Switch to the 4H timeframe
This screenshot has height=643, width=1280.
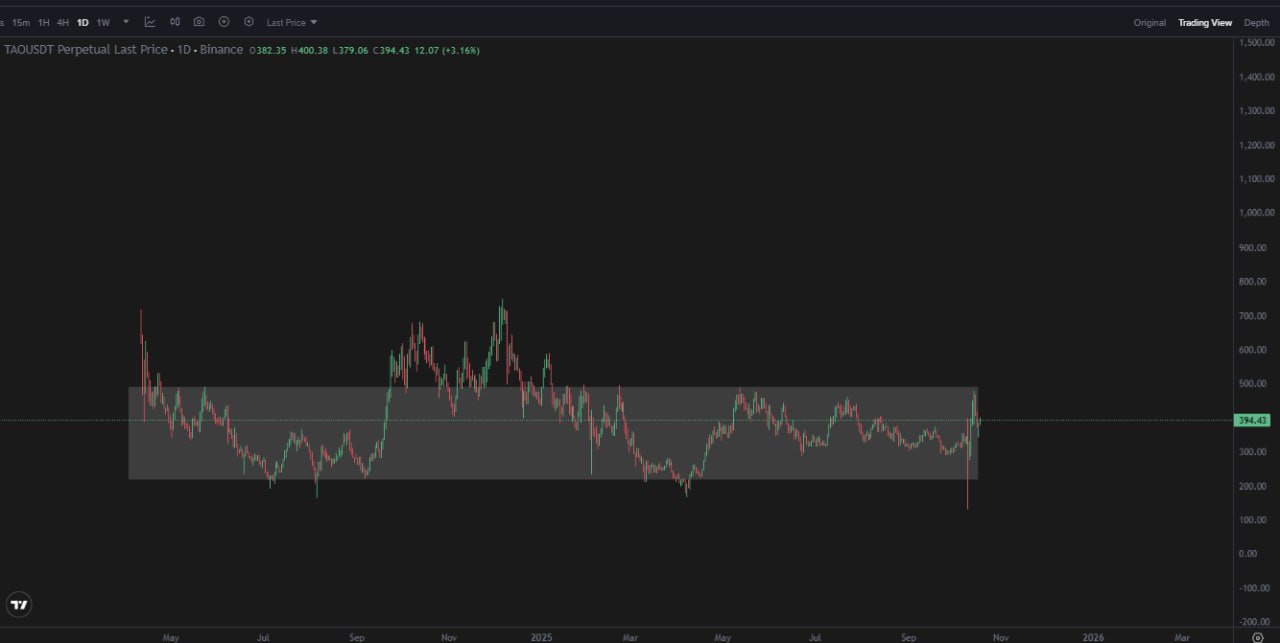pyautogui.click(x=63, y=22)
